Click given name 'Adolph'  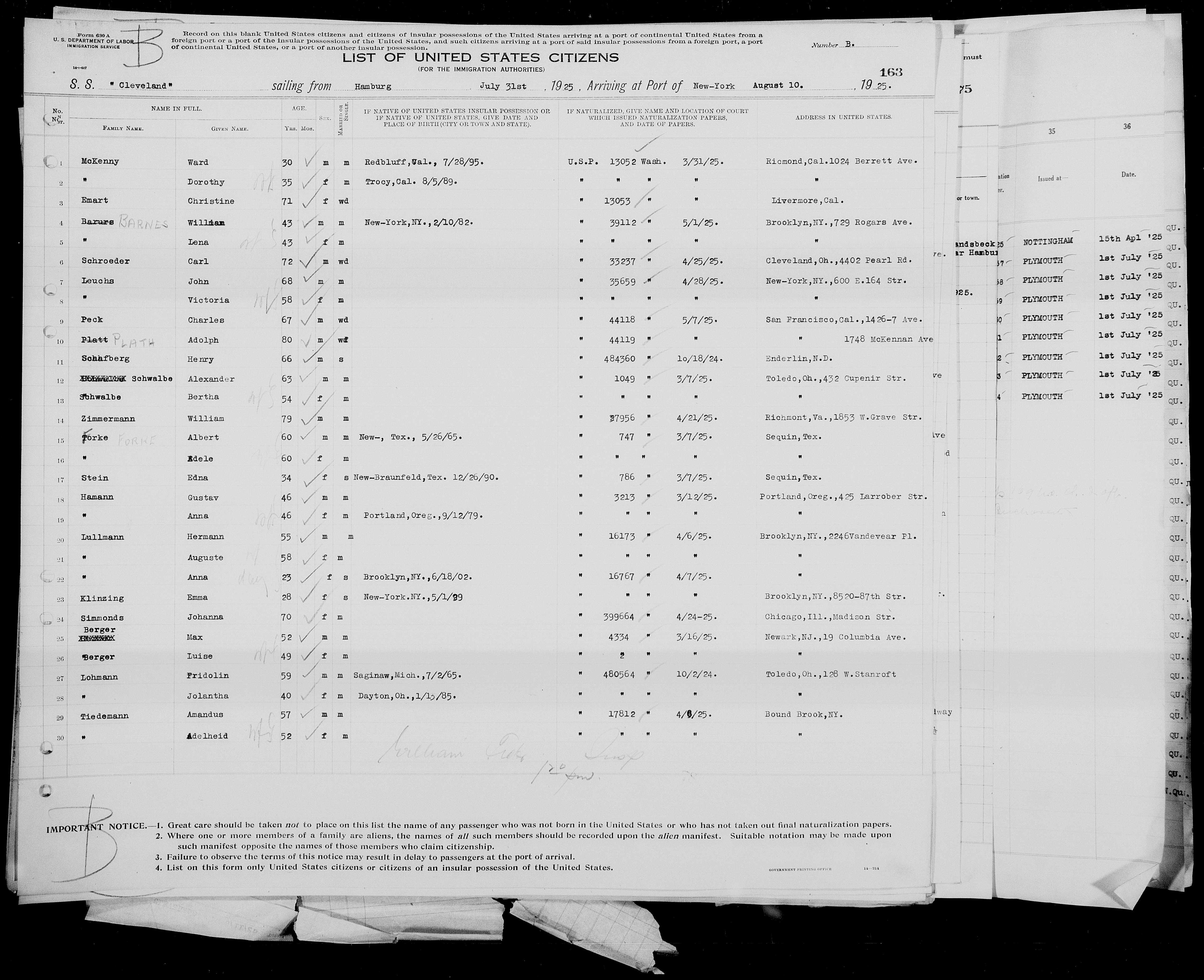point(203,340)
